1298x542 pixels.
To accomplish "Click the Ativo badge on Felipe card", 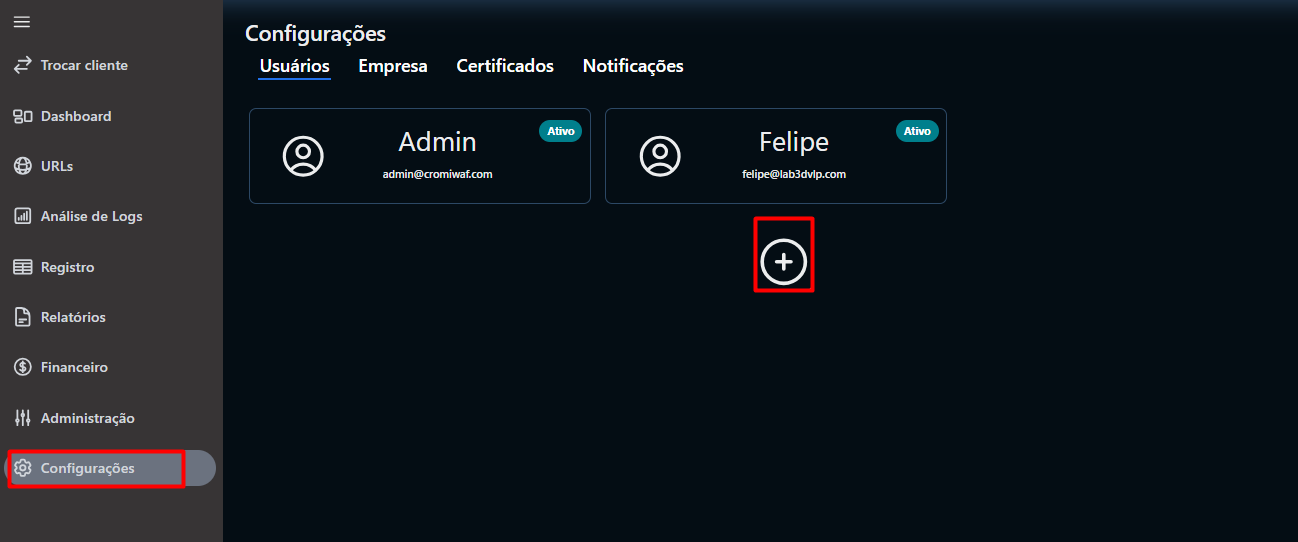I will [x=917, y=131].
